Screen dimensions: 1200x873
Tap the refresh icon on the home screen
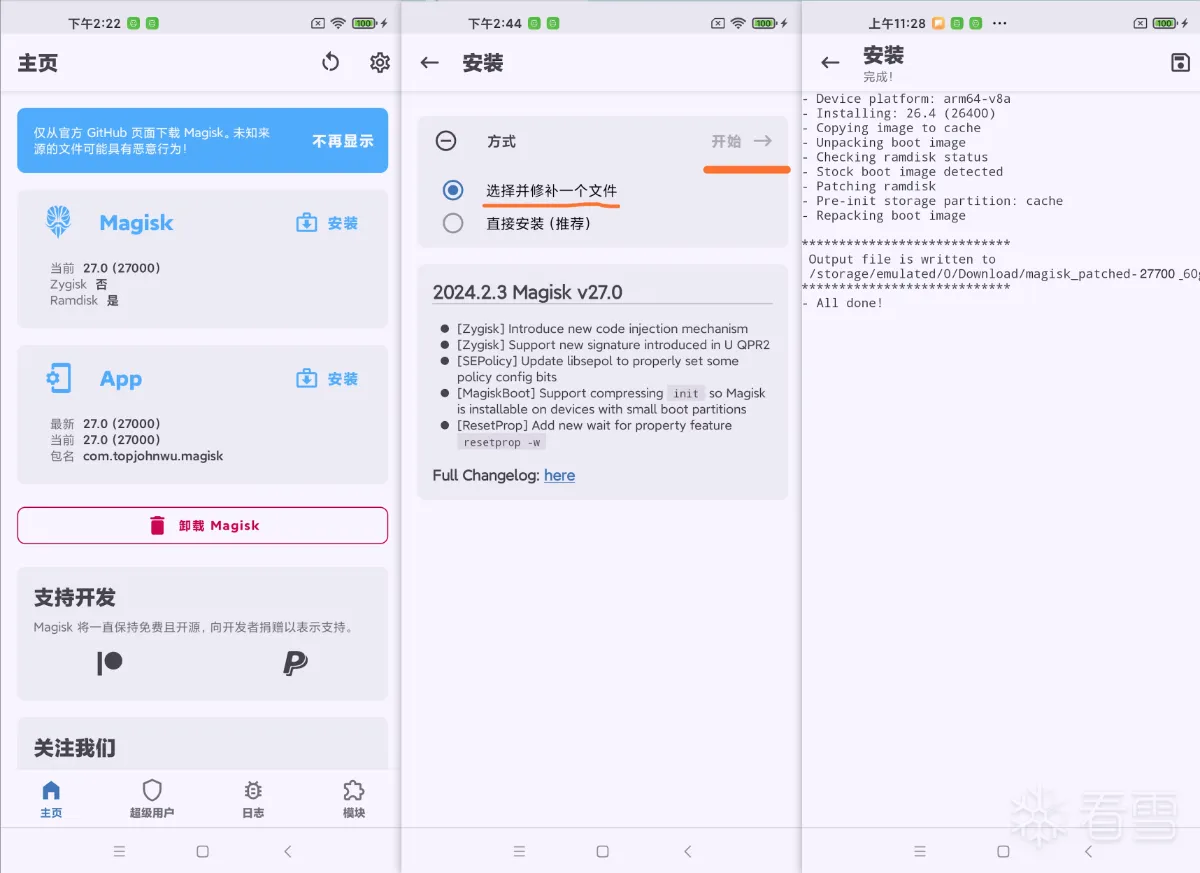[331, 63]
